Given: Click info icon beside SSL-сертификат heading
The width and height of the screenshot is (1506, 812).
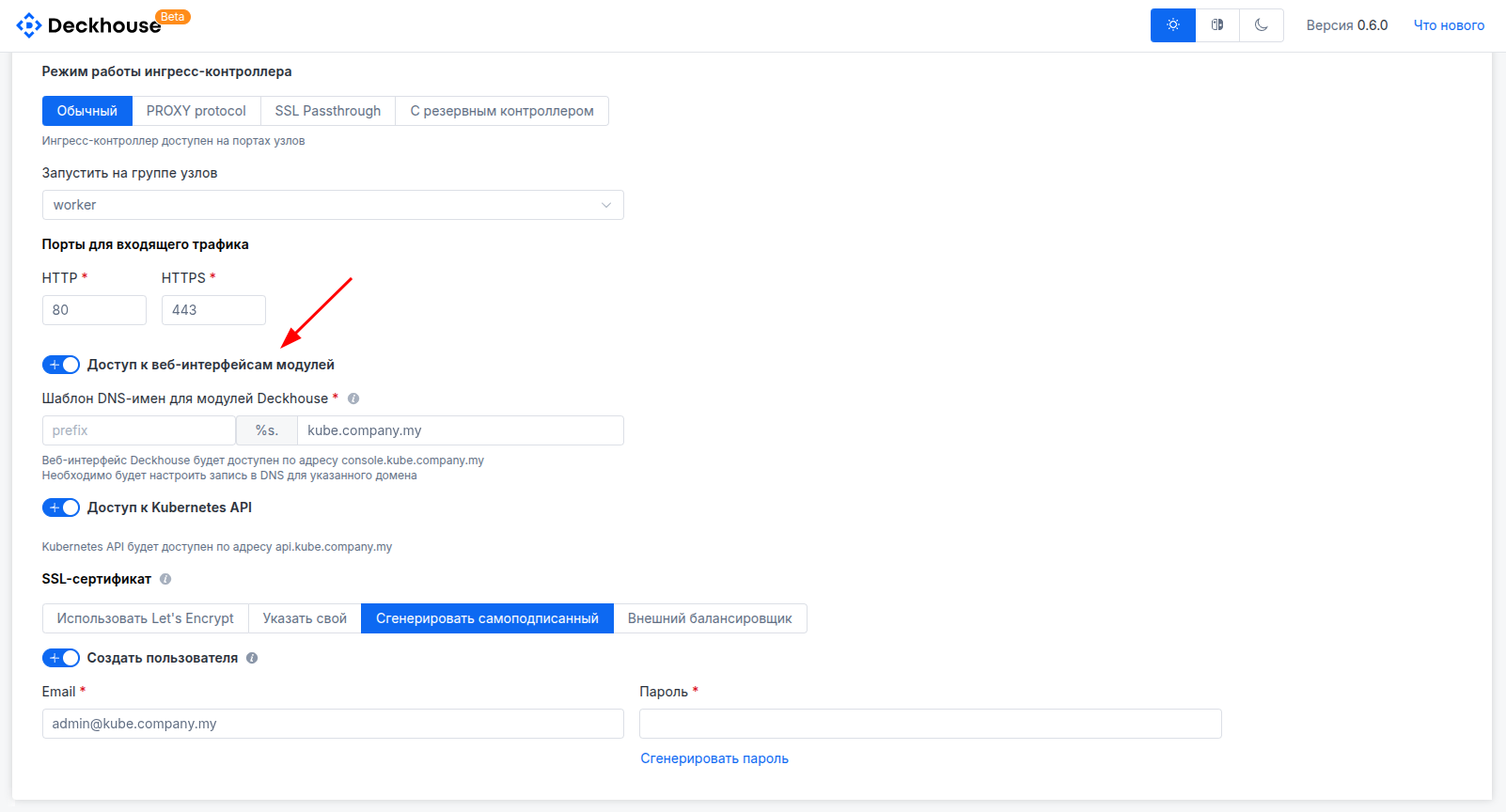Looking at the screenshot, I should (165, 579).
